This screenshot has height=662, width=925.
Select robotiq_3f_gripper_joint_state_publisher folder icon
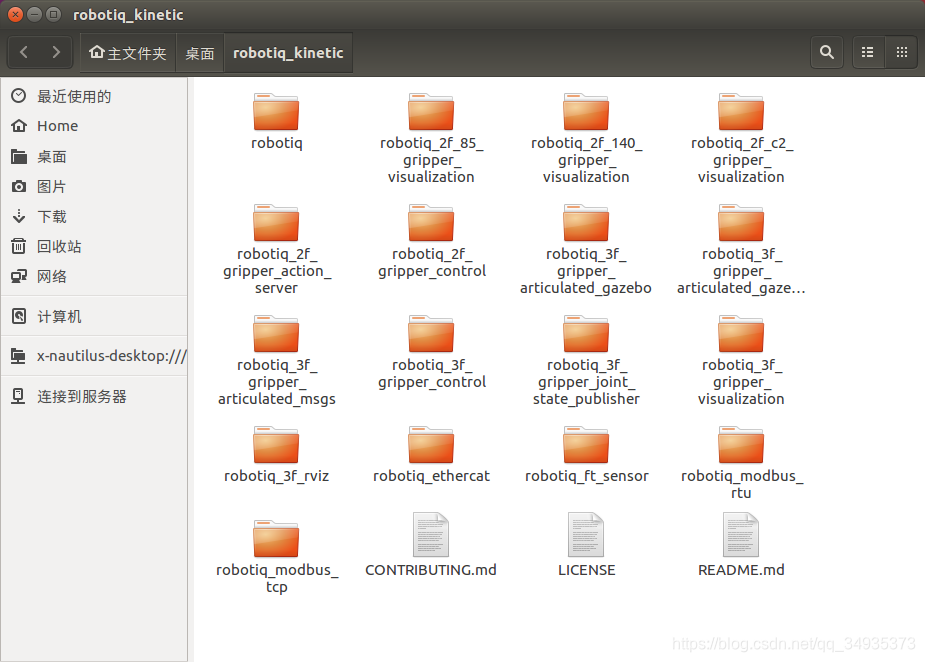tap(586, 333)
